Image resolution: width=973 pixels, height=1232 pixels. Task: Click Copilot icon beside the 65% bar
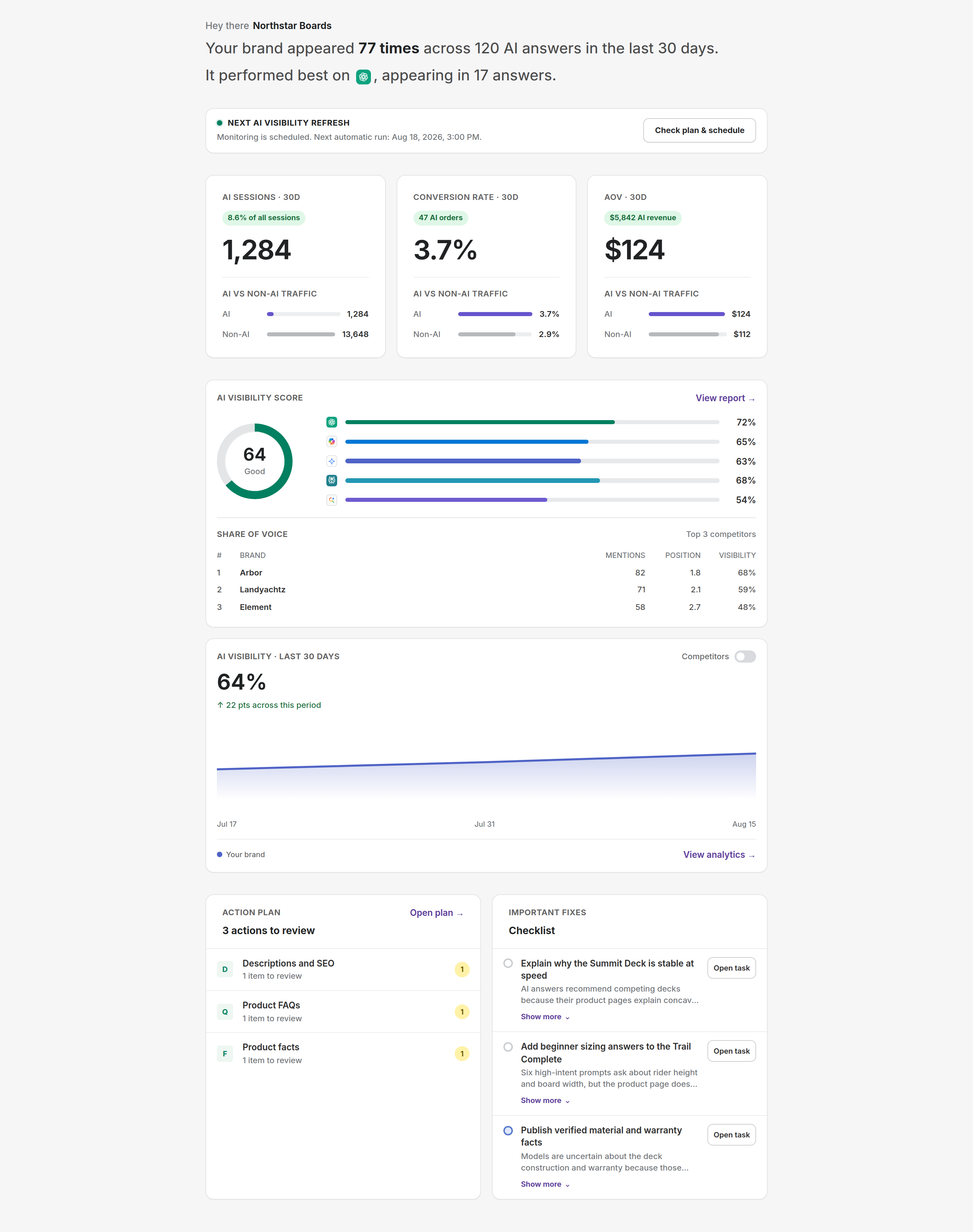pyautogui.click(x=331, y=441)
